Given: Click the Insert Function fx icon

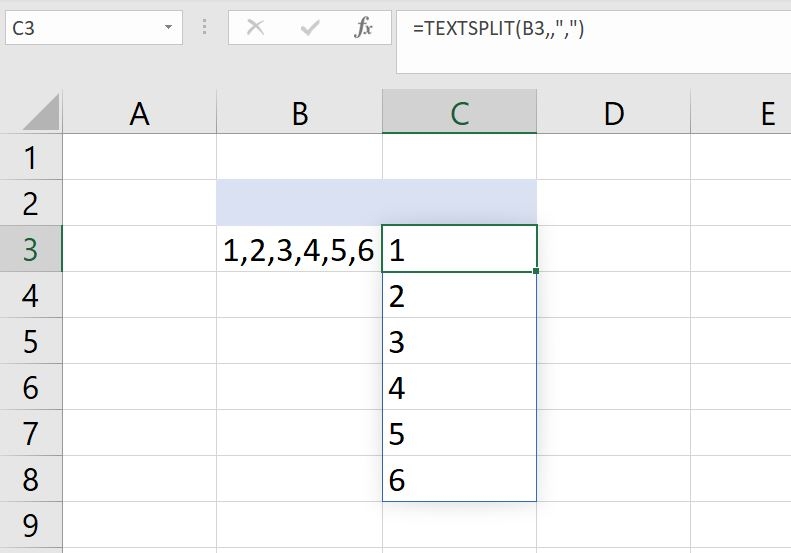Looking at the screenshot, I should point(363,27).
